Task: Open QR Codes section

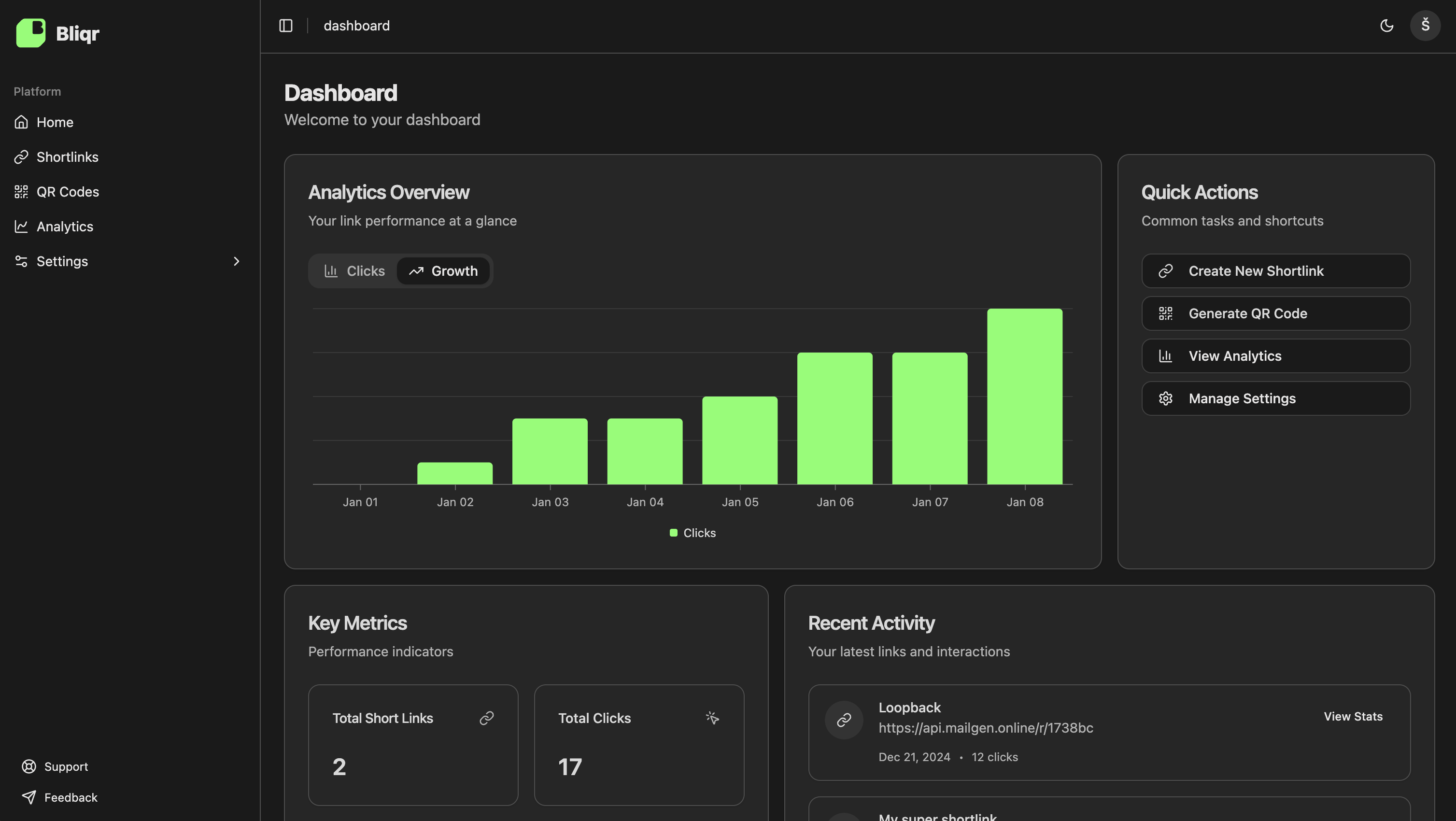Action: (129, 192)
